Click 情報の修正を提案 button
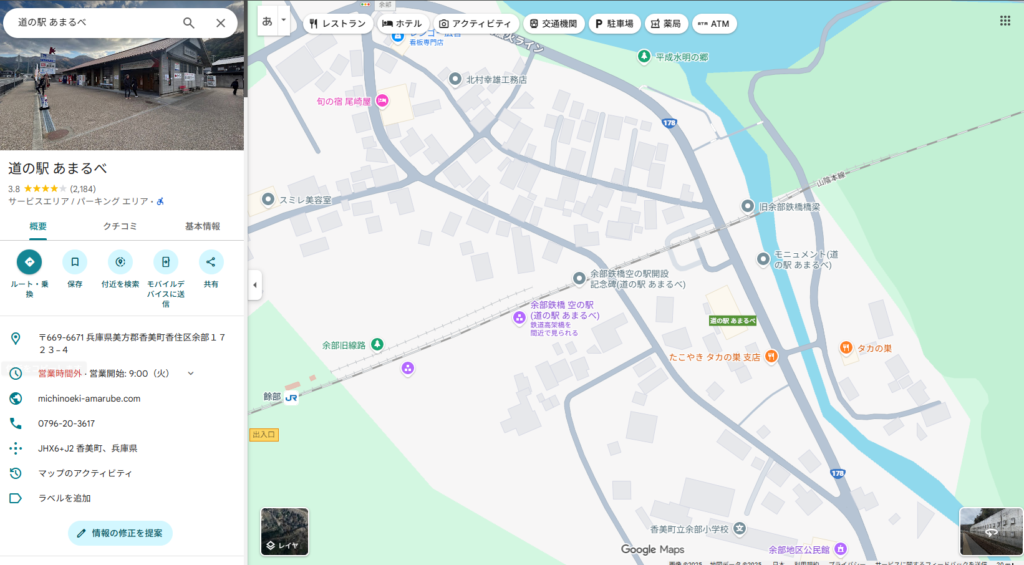This screenshot has height=565, width=1024. coord(120,533)
